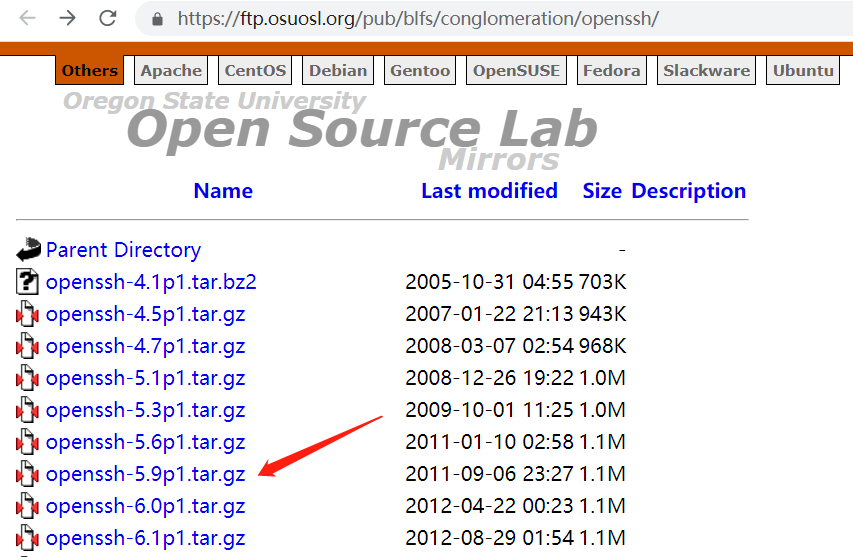Viewport: 853px width, 557px height.
Task: Download openssh-6.0p1.tar.gz
Action: tap(145, 508)
